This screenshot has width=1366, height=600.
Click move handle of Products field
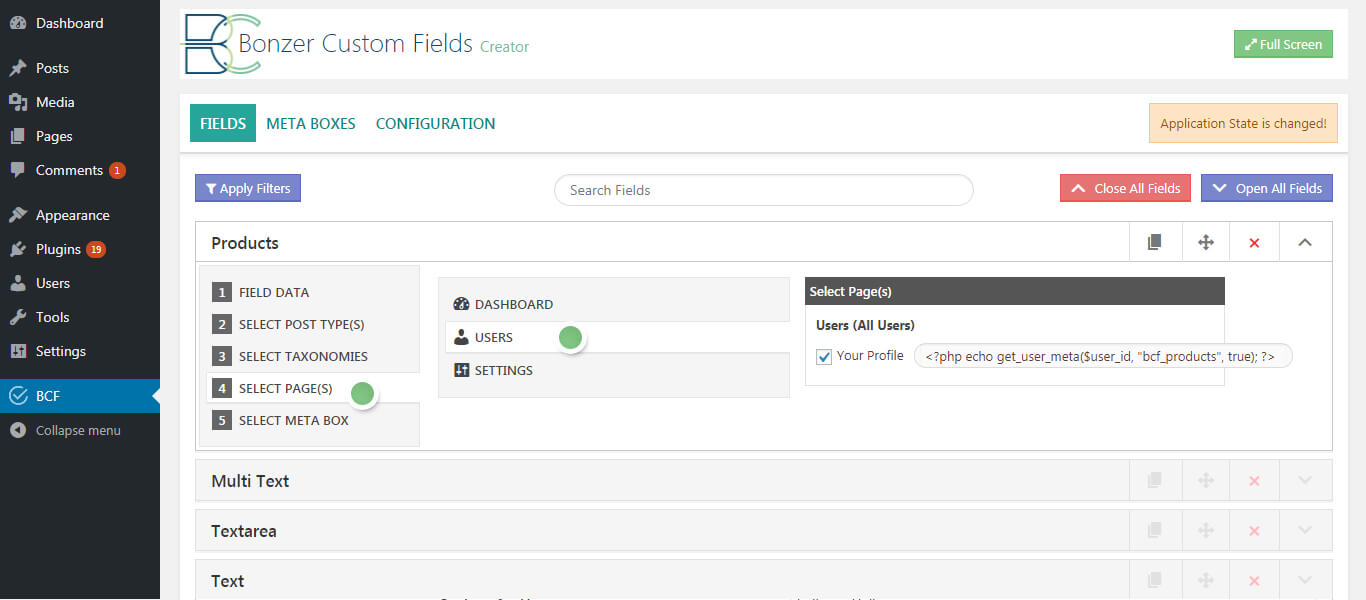pos(1205,242)
